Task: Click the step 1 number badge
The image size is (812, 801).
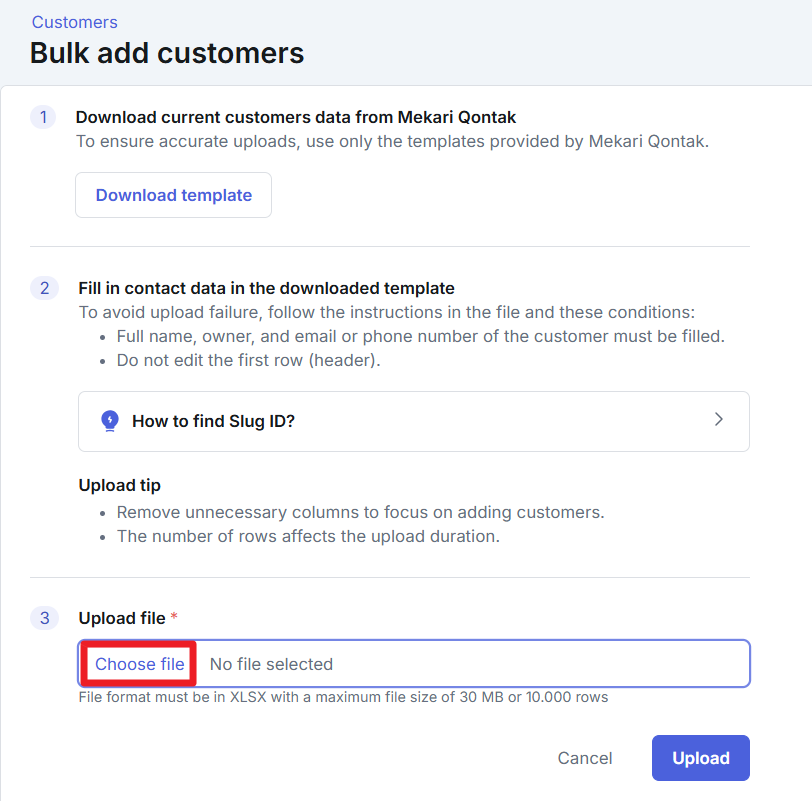Action: [43, 117]
